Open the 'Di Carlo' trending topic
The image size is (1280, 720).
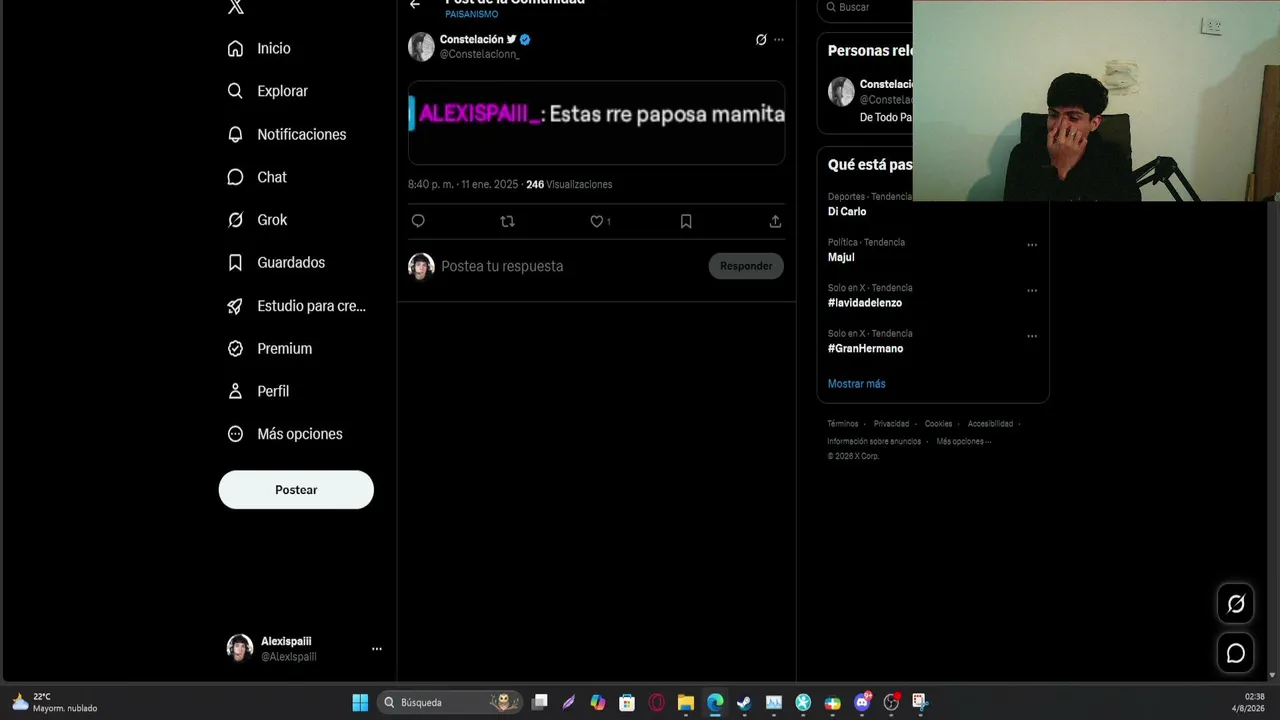pyautogui.click(x=847, y=212)
